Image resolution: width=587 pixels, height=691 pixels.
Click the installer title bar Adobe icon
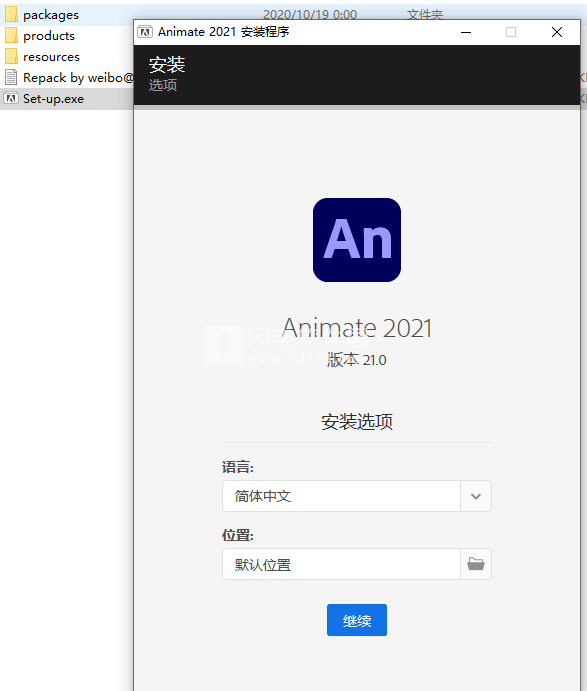pos(145,32)
